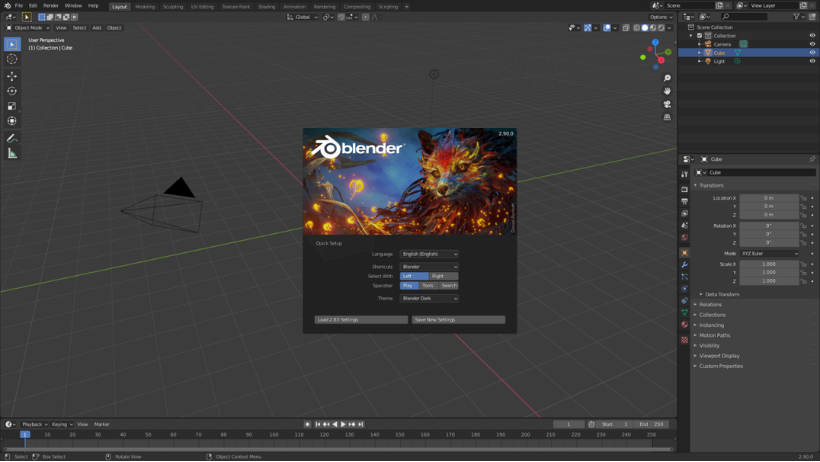Image resolution: width=820 pixels, height=462 pixels.
Task: Click the pan view hand icon
Action: [667, 91]
